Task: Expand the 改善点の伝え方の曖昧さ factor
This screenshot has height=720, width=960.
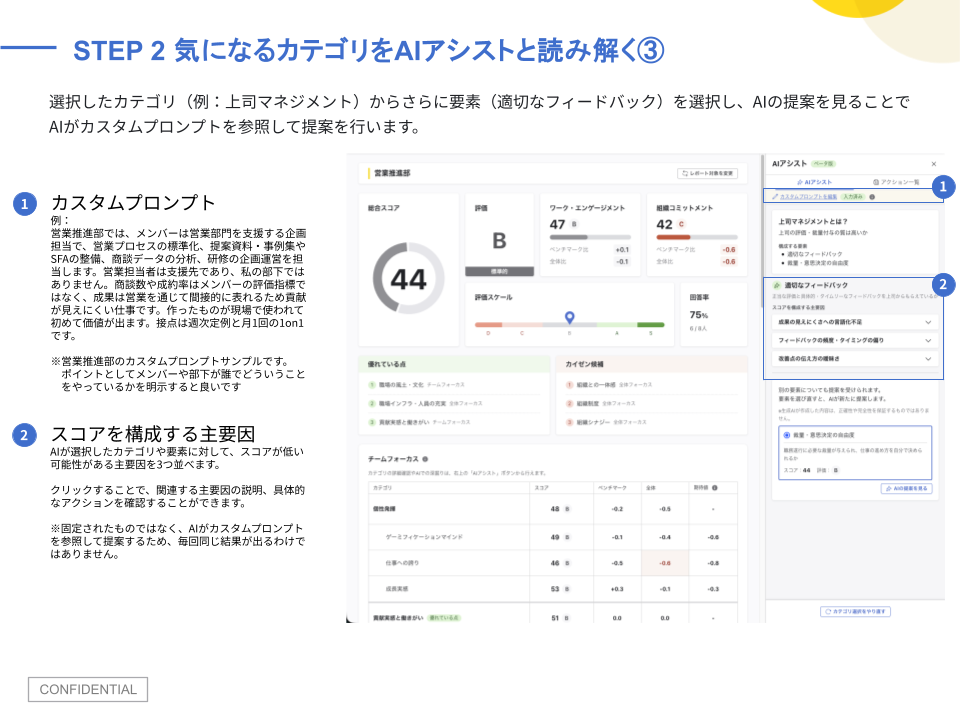Action: coord(855,359)
